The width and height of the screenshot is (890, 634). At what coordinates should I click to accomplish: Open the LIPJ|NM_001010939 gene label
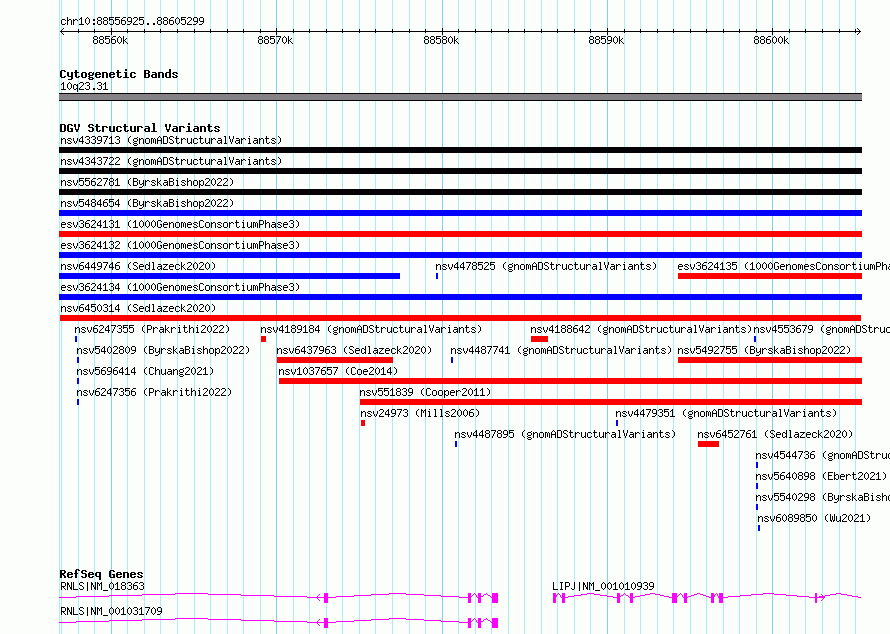(603, 586)
